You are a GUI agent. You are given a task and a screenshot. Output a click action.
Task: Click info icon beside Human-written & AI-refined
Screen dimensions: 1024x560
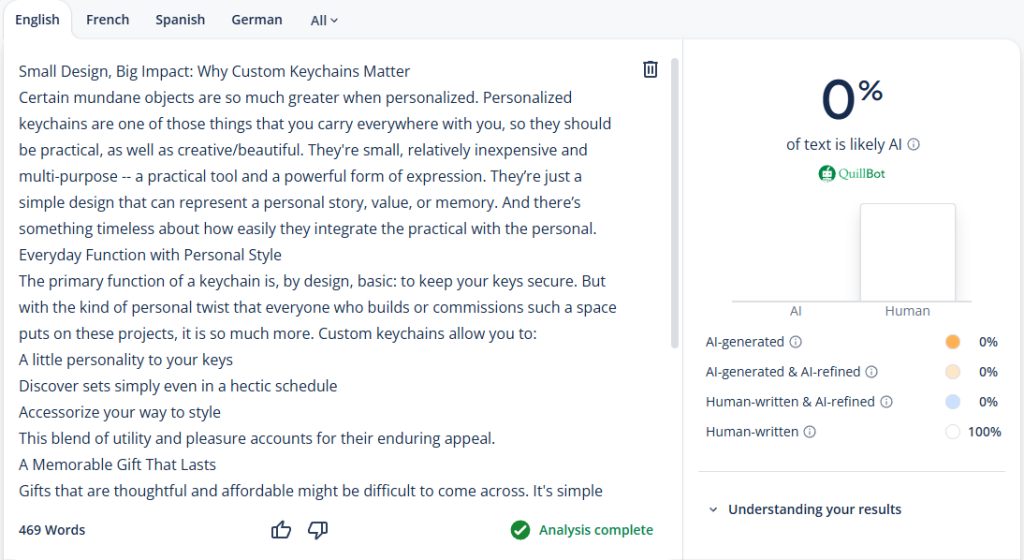tap(887, 402)
